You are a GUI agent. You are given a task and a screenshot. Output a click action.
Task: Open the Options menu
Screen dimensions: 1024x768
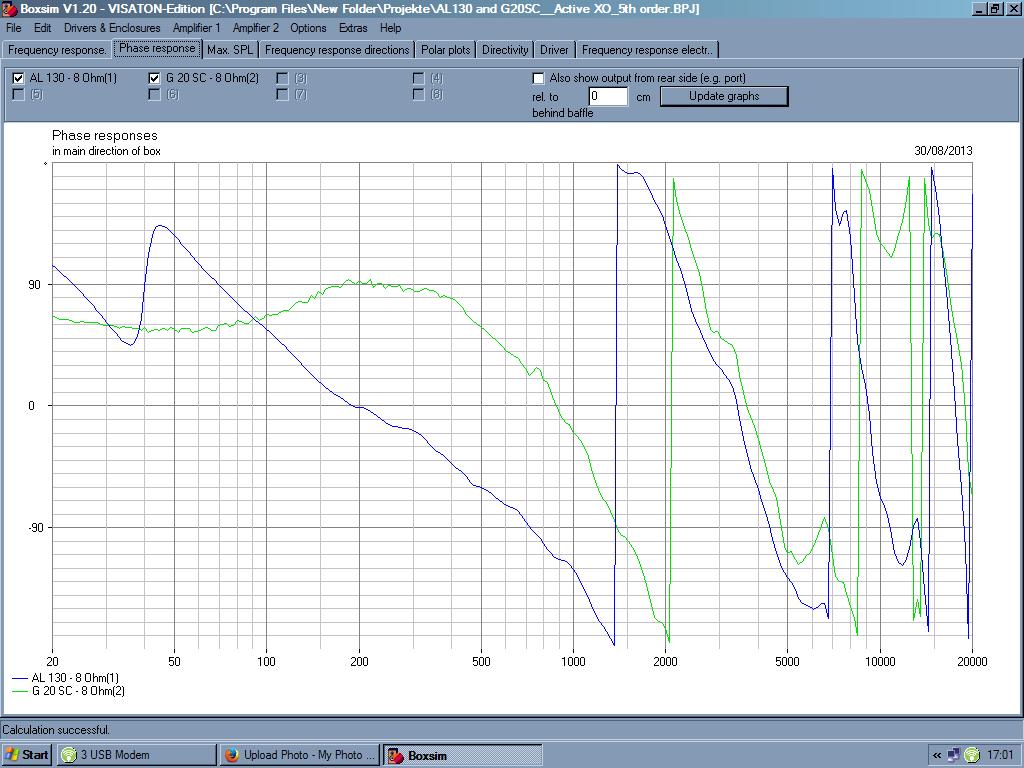click(308, 28)
